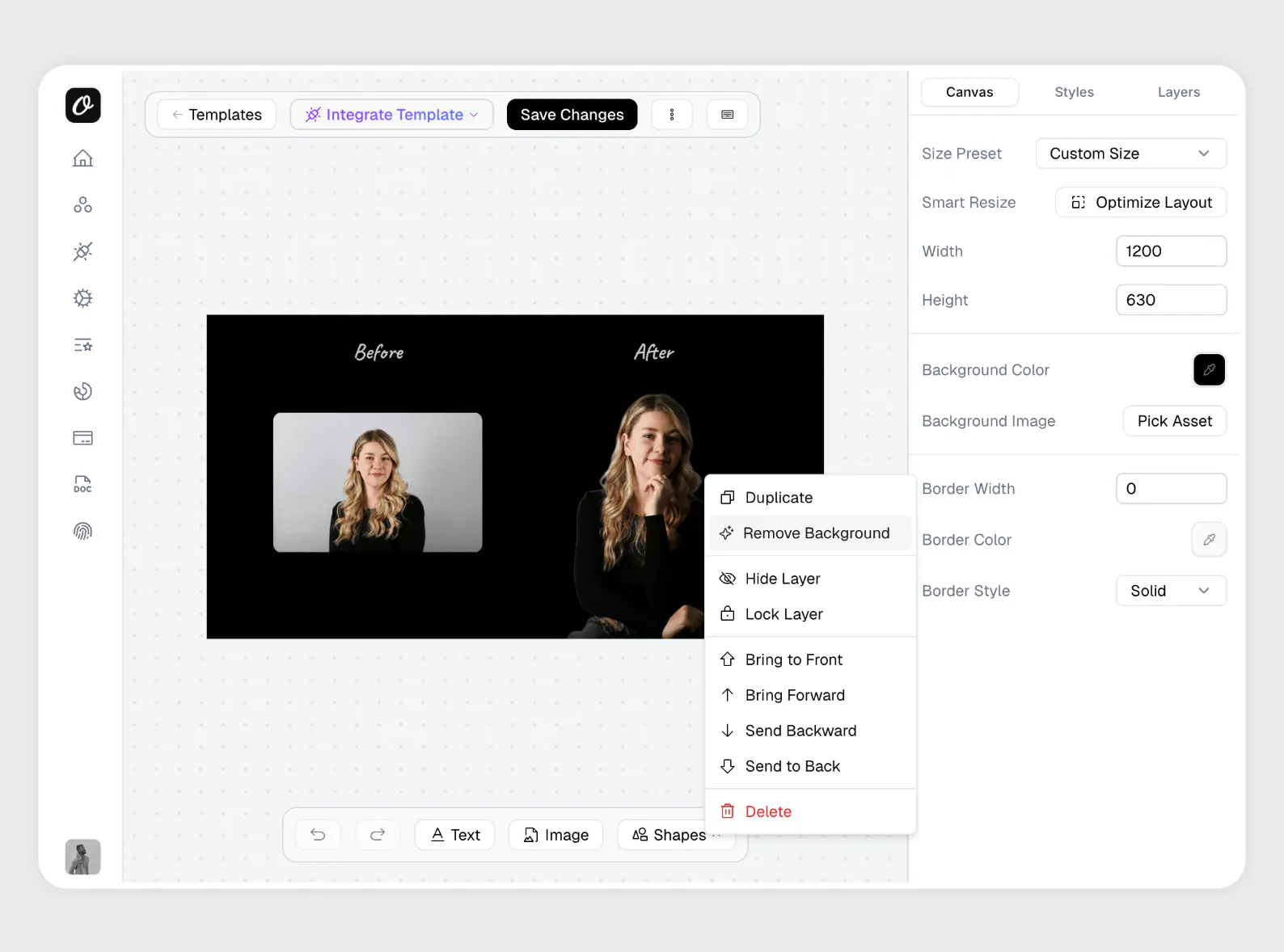Focus the Border Width input
Screen dimensions: 1284x952
[x=1172, y=489]
